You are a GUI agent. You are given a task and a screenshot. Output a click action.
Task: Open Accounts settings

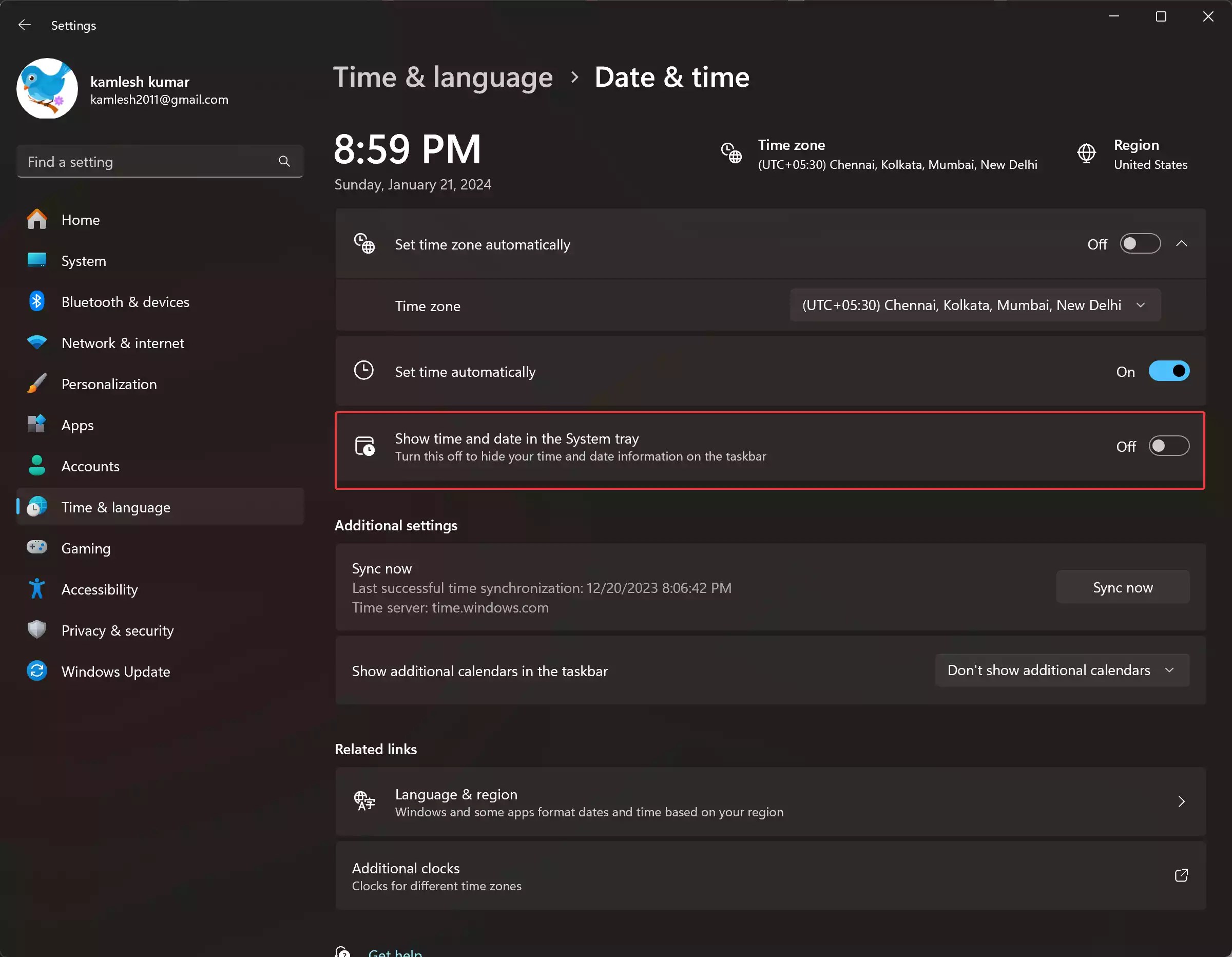pyautogui.click(x=90, y=466)
